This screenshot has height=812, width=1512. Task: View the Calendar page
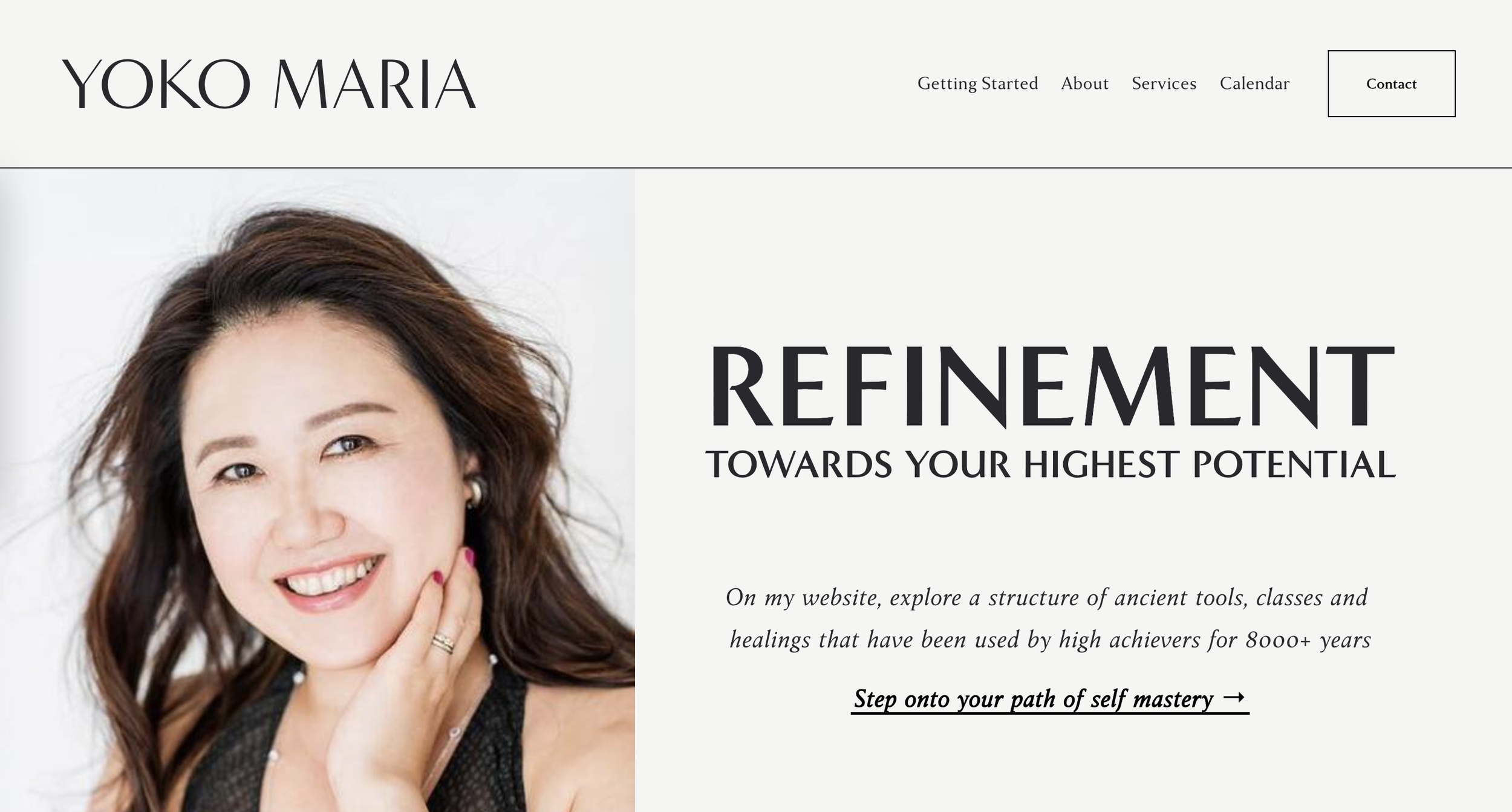1254,83
